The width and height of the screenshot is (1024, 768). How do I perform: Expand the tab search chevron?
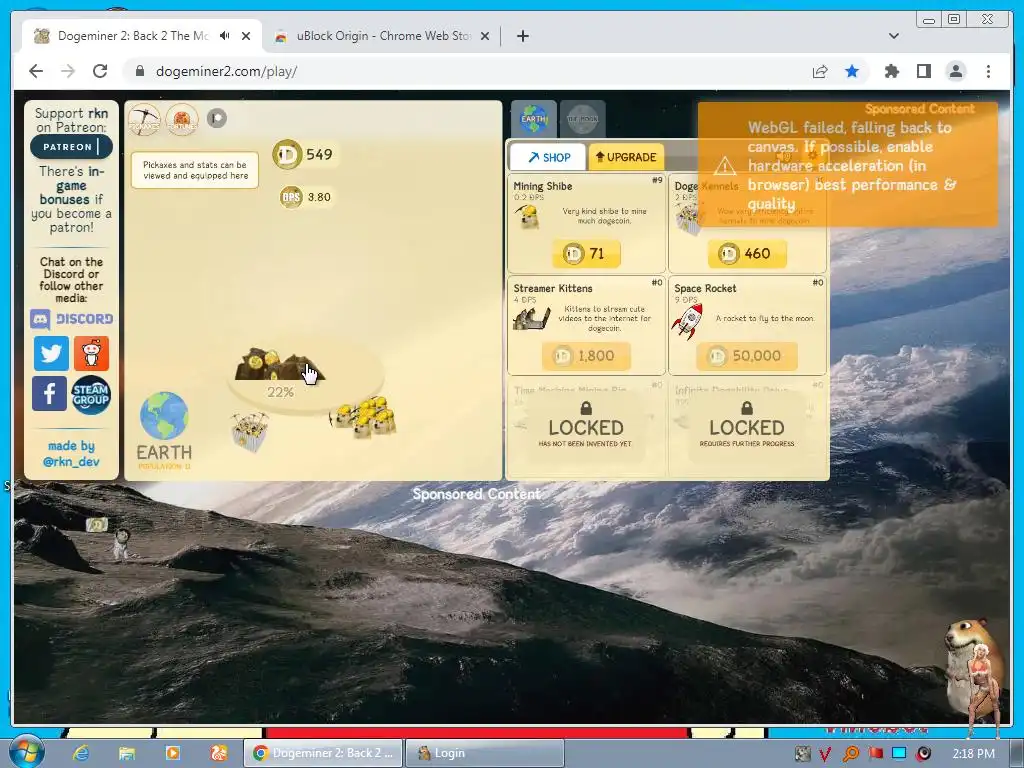click(893, 36)
